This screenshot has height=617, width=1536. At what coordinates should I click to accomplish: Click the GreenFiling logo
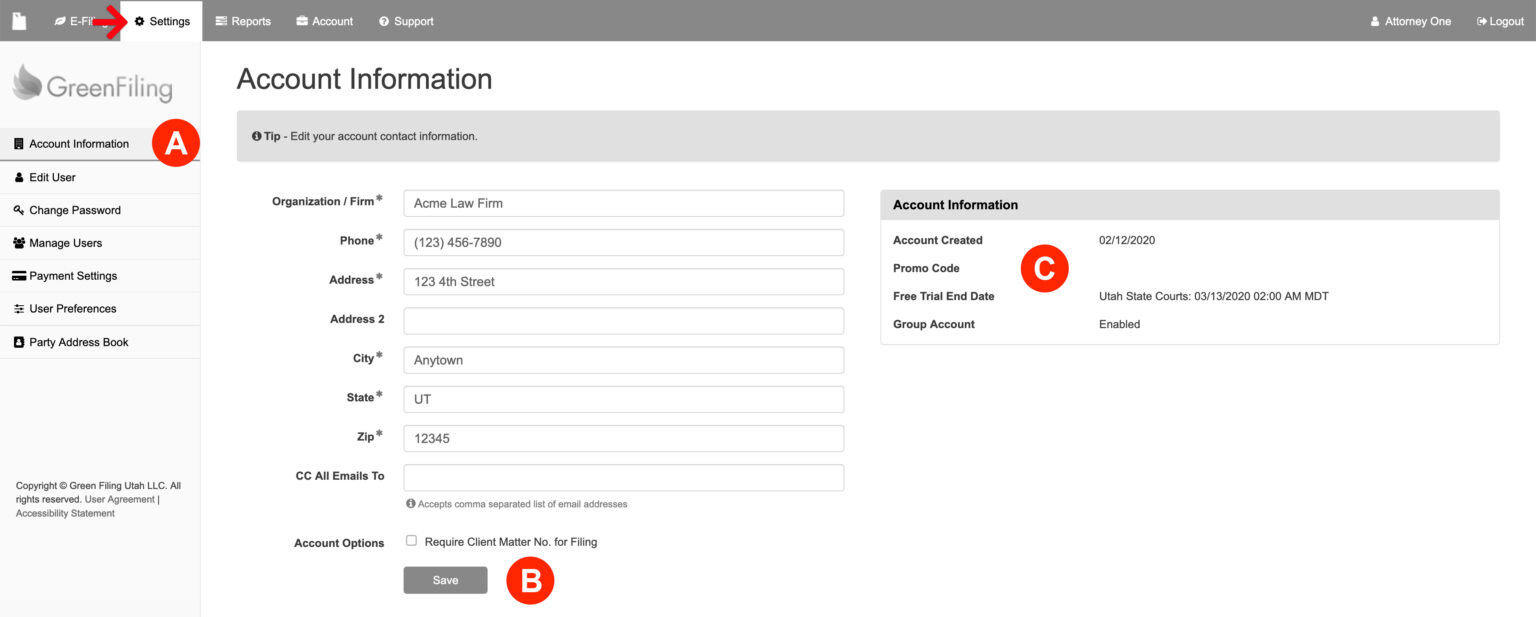click(90, 85)
